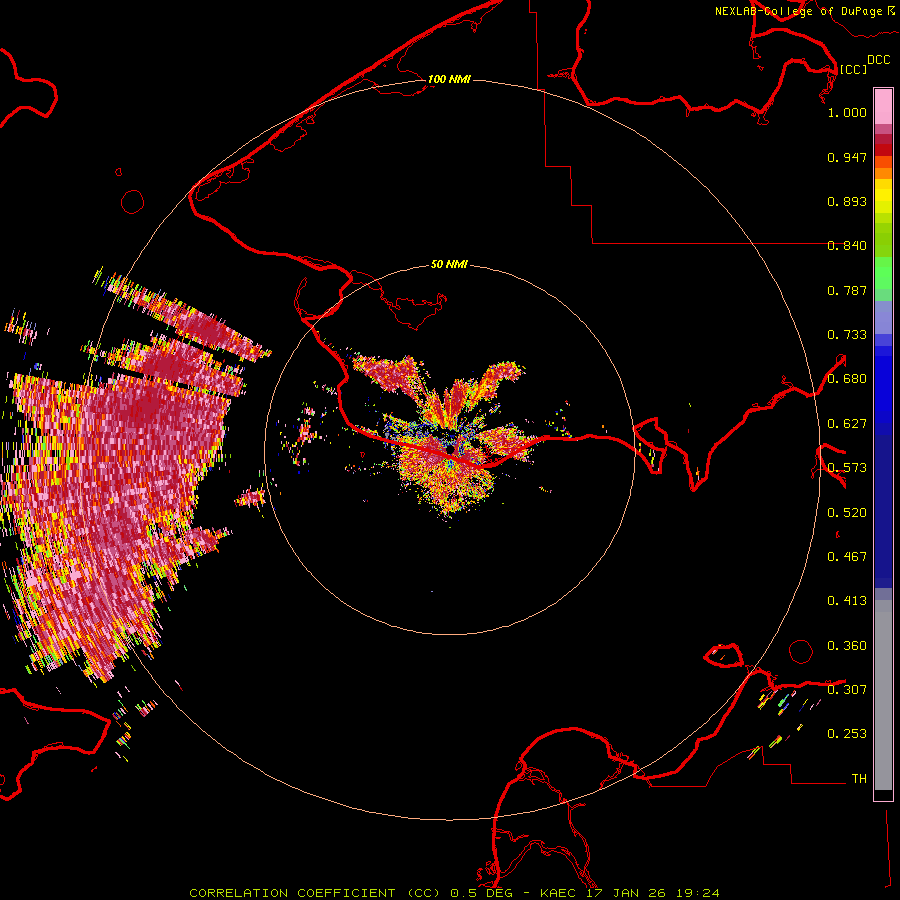The height and width of the screenshot is (900, 900).
Task: Click the black radar site dot at center
Action: point(451,450)
